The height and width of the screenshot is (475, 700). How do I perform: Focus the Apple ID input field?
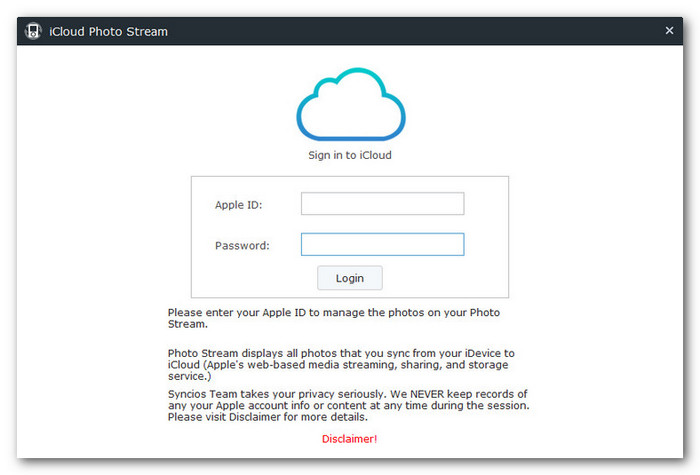coord(383,204)
